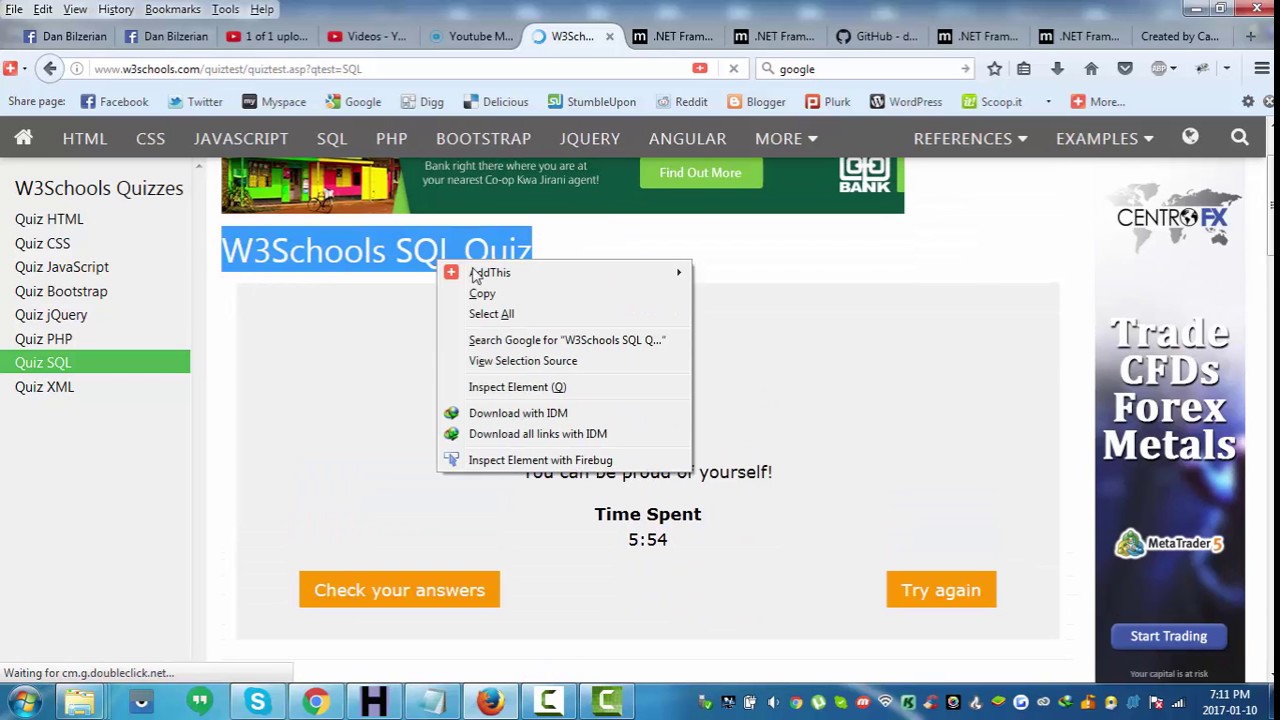Open the site search magnifier icon
This screenshot has height=720, width=1280.
(x=1239, y=138)
